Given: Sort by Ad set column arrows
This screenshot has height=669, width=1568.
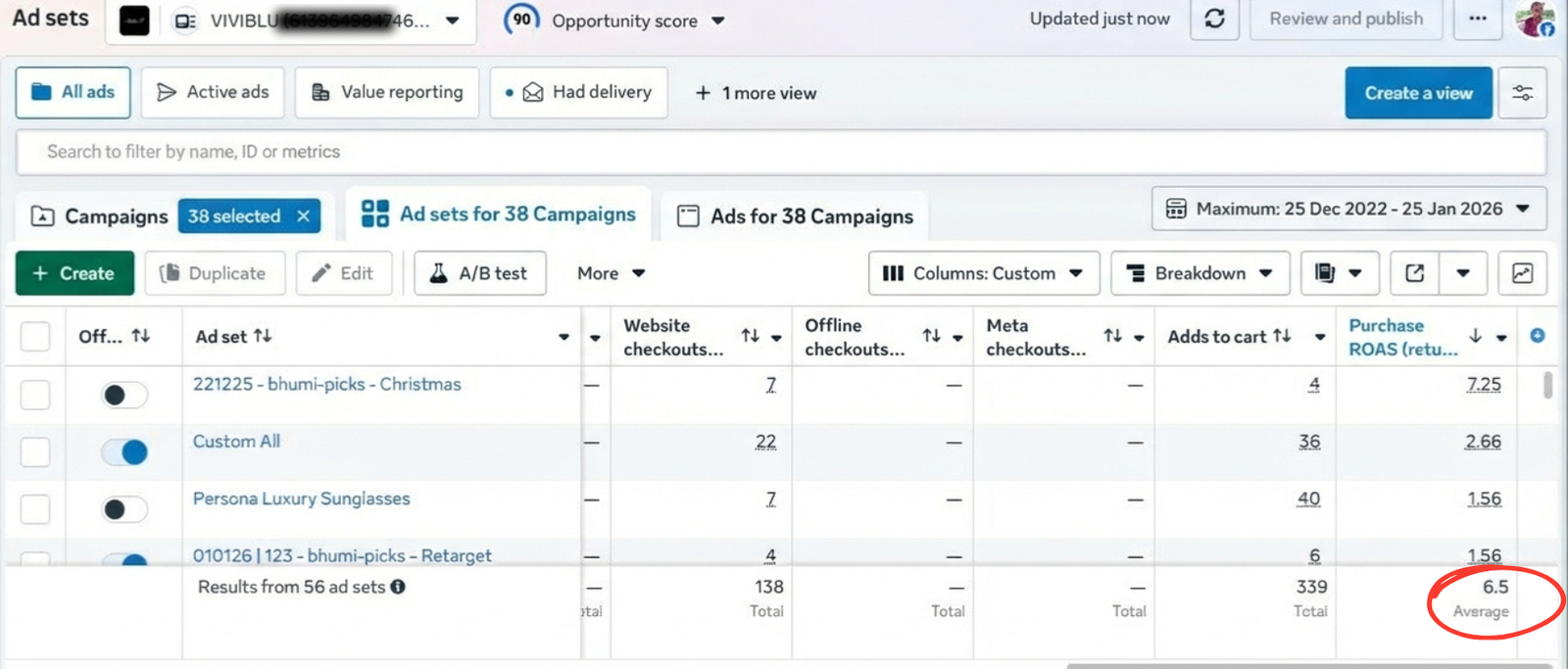Looking at the screenshot, I should point(263,336).
